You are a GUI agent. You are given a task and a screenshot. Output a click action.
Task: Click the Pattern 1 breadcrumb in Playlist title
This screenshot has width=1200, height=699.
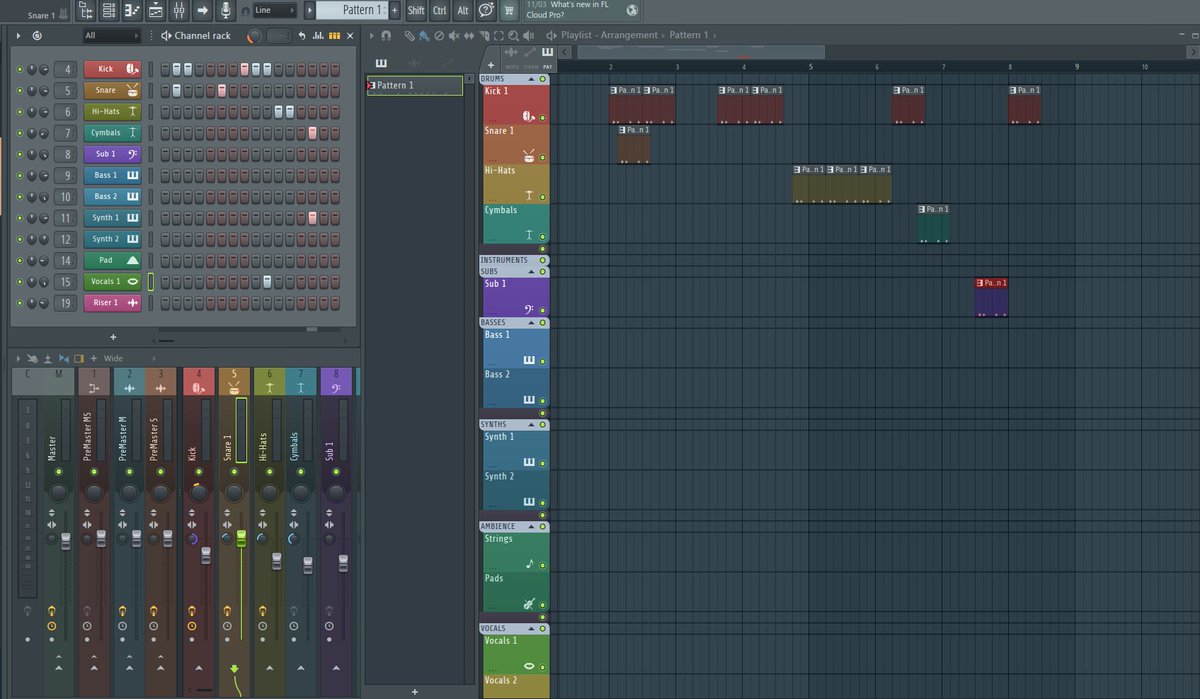[689, 35]
